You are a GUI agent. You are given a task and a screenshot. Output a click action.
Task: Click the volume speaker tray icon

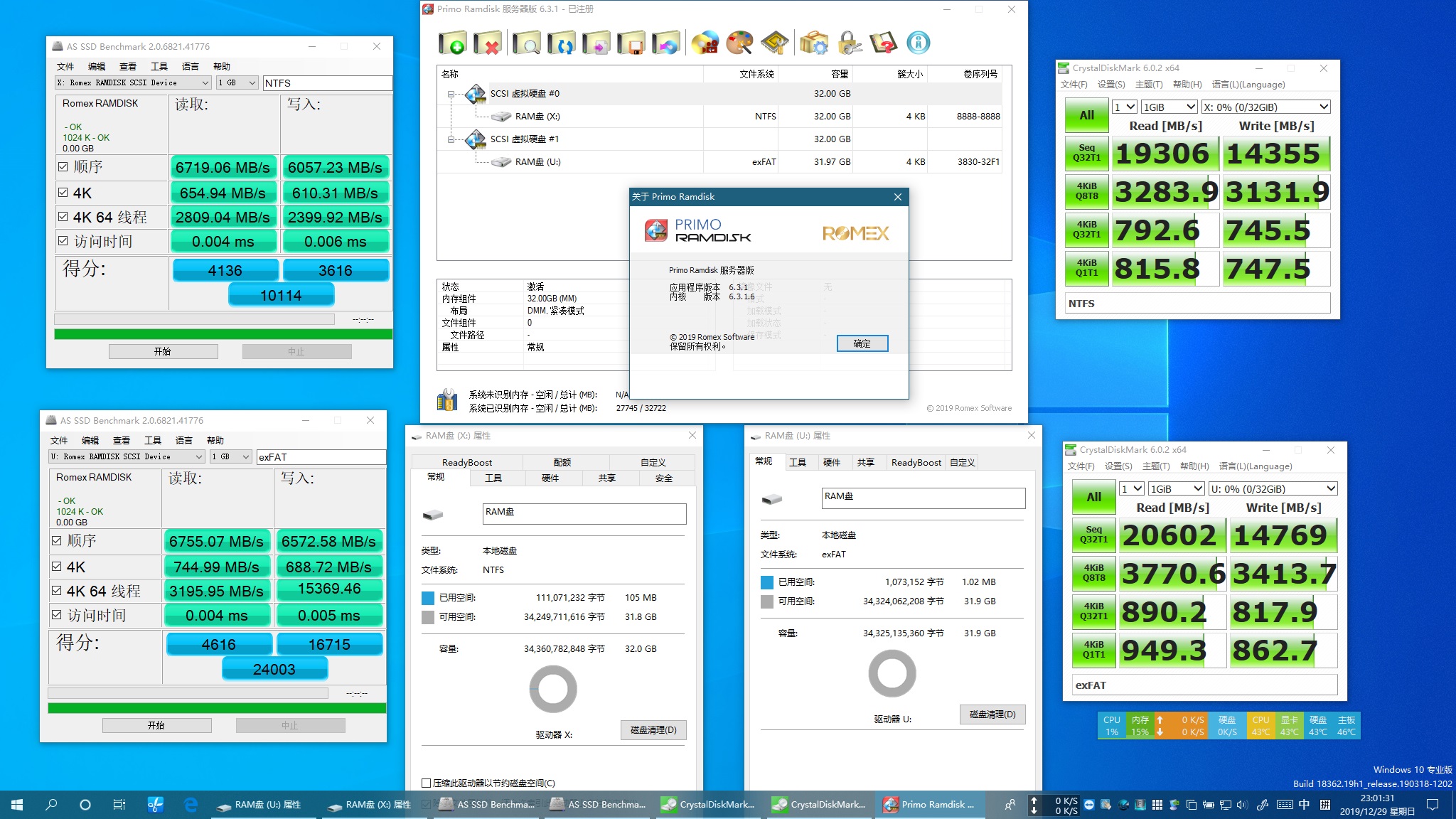click(1242, 805)
